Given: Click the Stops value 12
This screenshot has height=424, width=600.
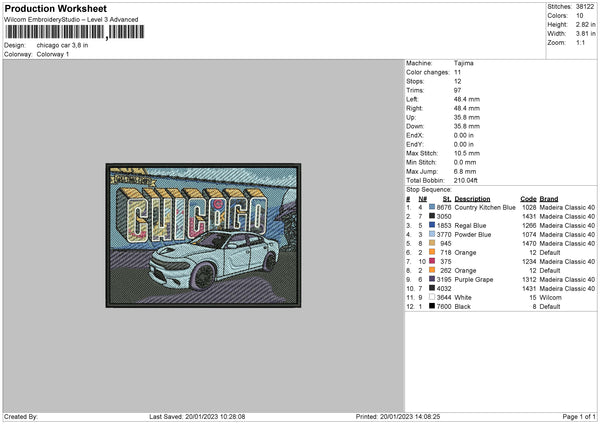Looking at the screenshot, I should coord(458,82).
